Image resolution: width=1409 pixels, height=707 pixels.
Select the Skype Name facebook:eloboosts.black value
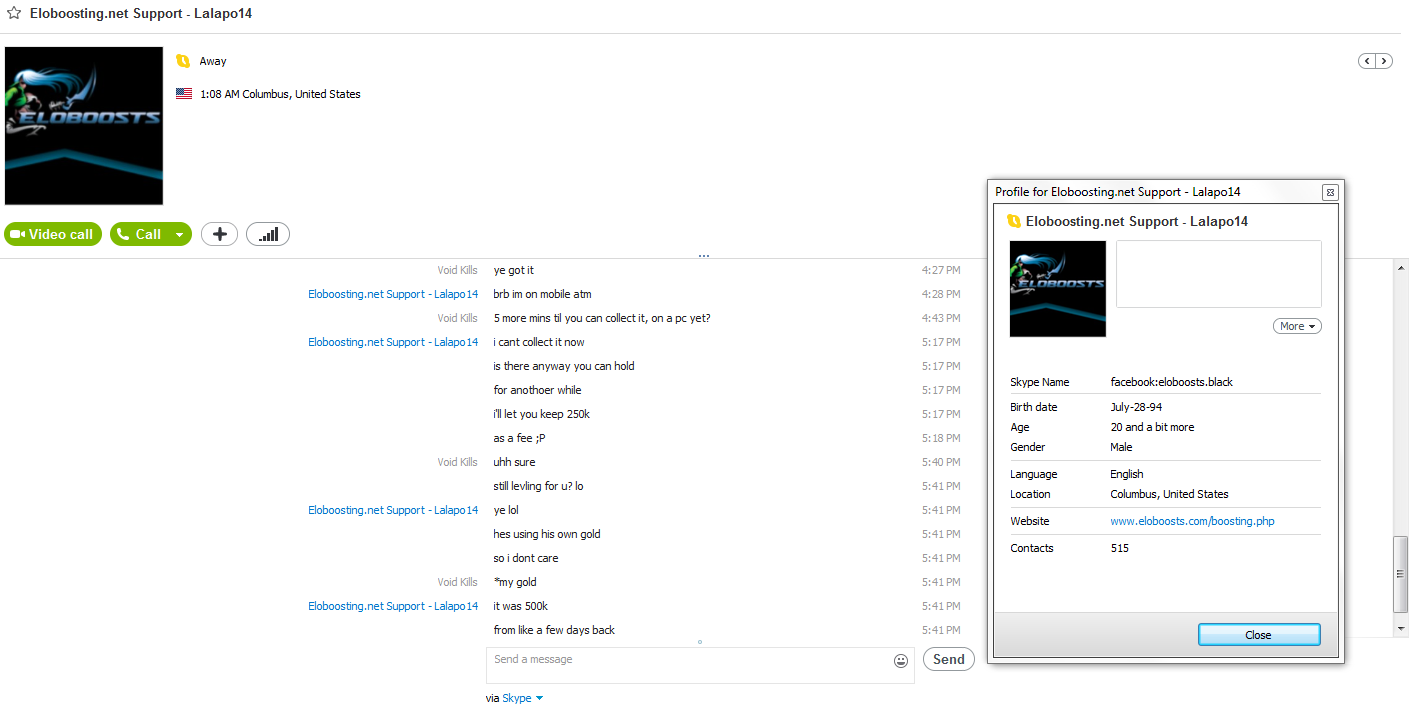1171,382
